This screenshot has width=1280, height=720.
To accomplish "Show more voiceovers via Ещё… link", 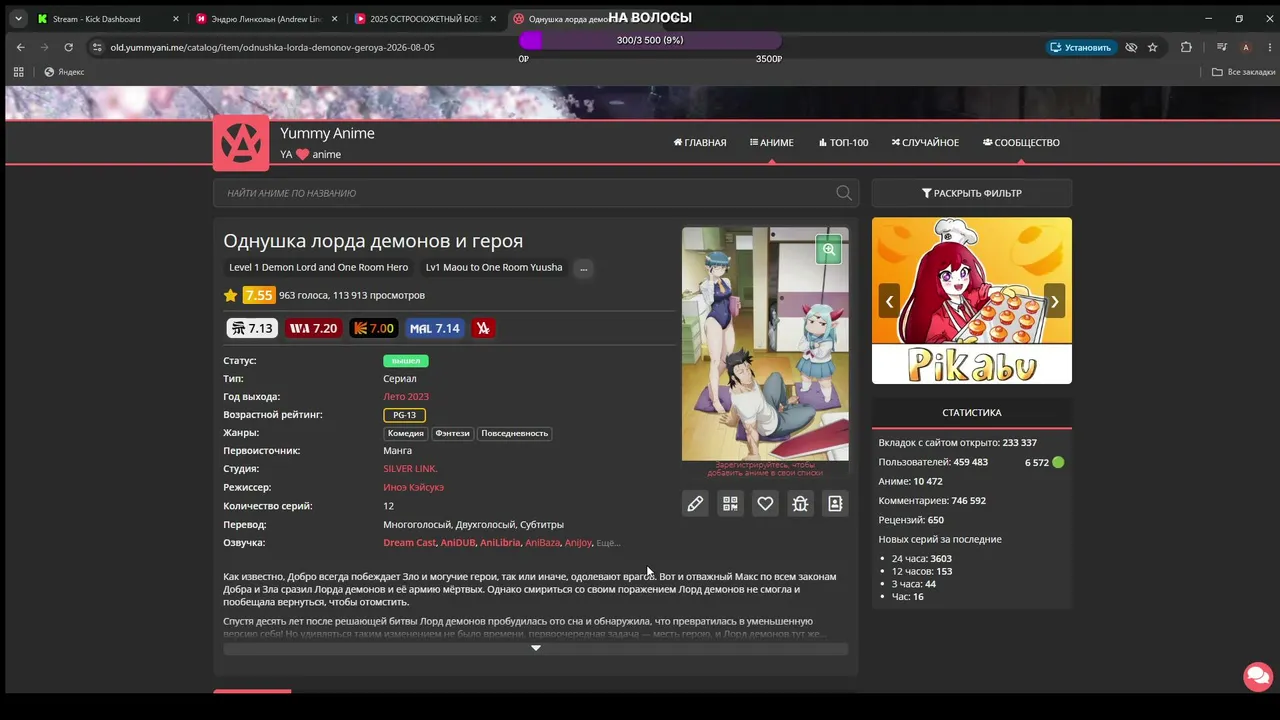I will [608, 543].
